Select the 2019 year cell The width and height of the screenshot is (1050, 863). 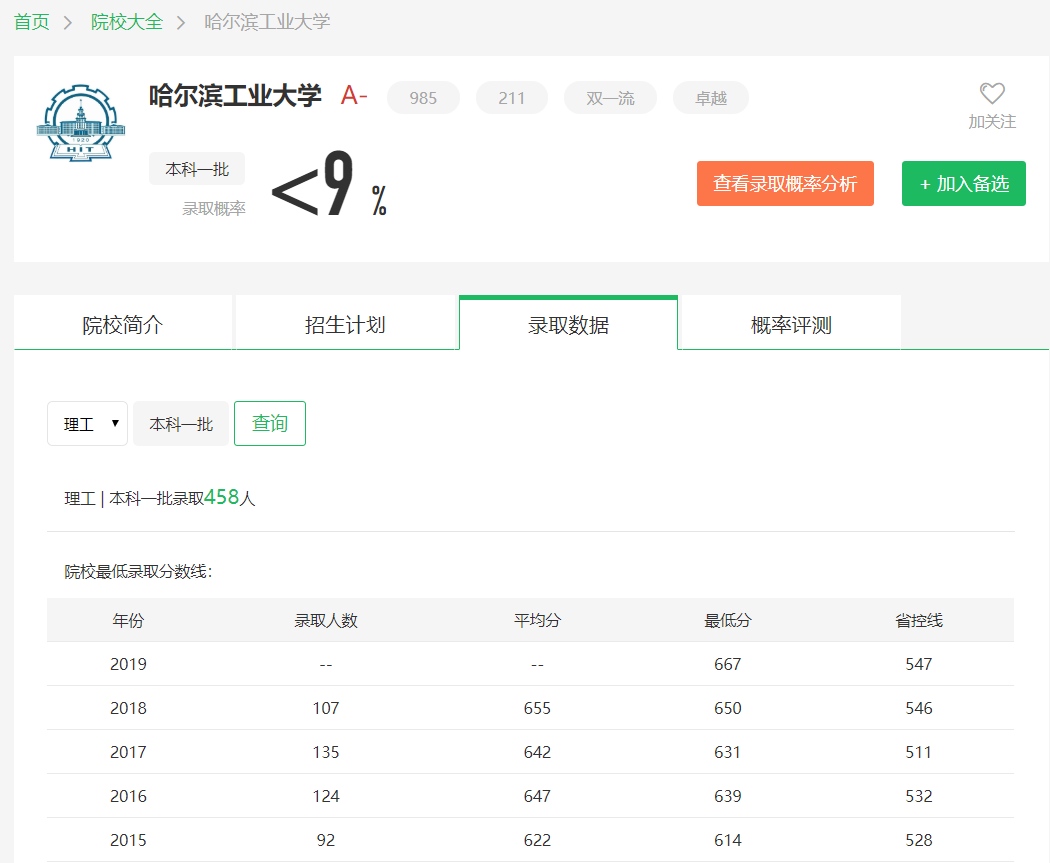tap(128, 663)
